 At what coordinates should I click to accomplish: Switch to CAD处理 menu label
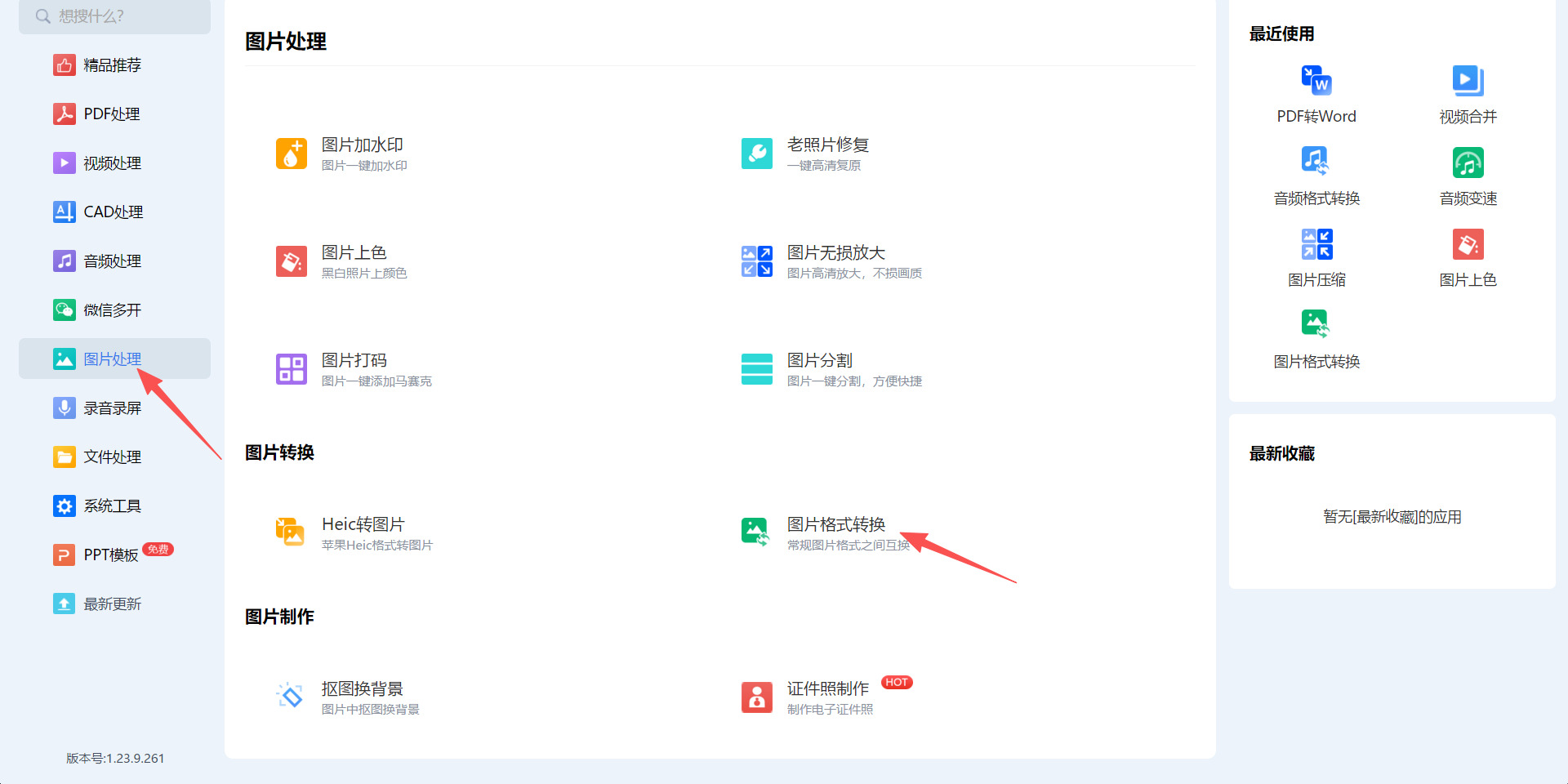114,212
